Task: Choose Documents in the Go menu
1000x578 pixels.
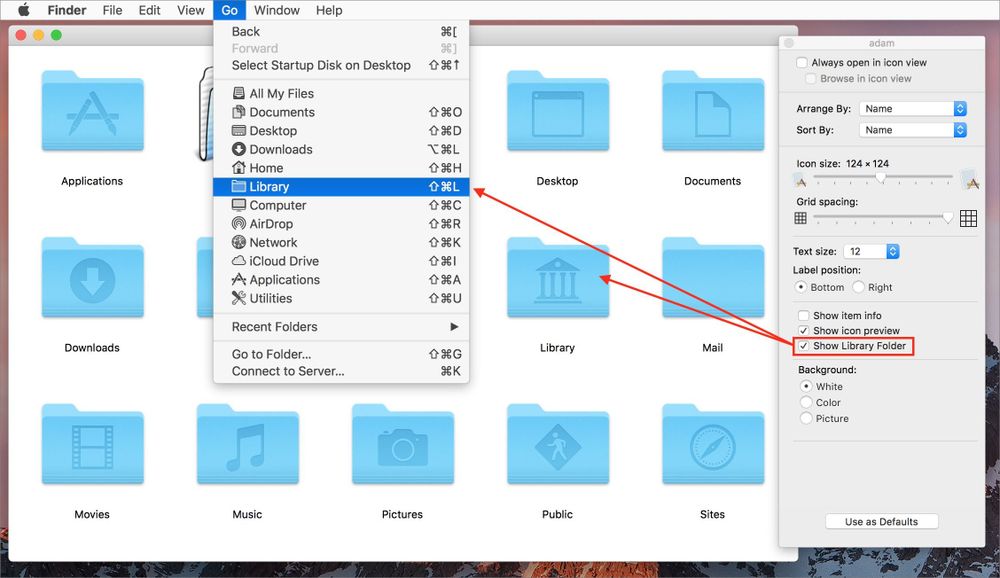Action: [341, 112]
